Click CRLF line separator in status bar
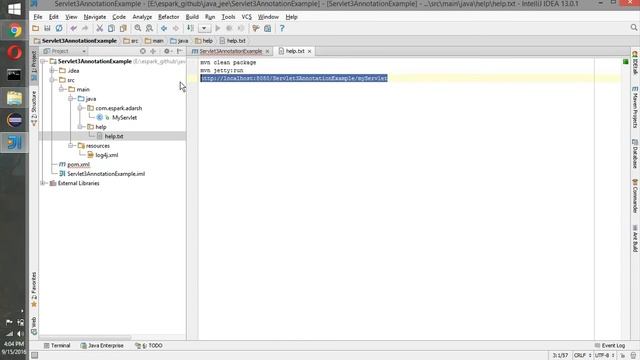Image resolution: width=640 pixels, height=360 pixels. (x=582, y=356)
